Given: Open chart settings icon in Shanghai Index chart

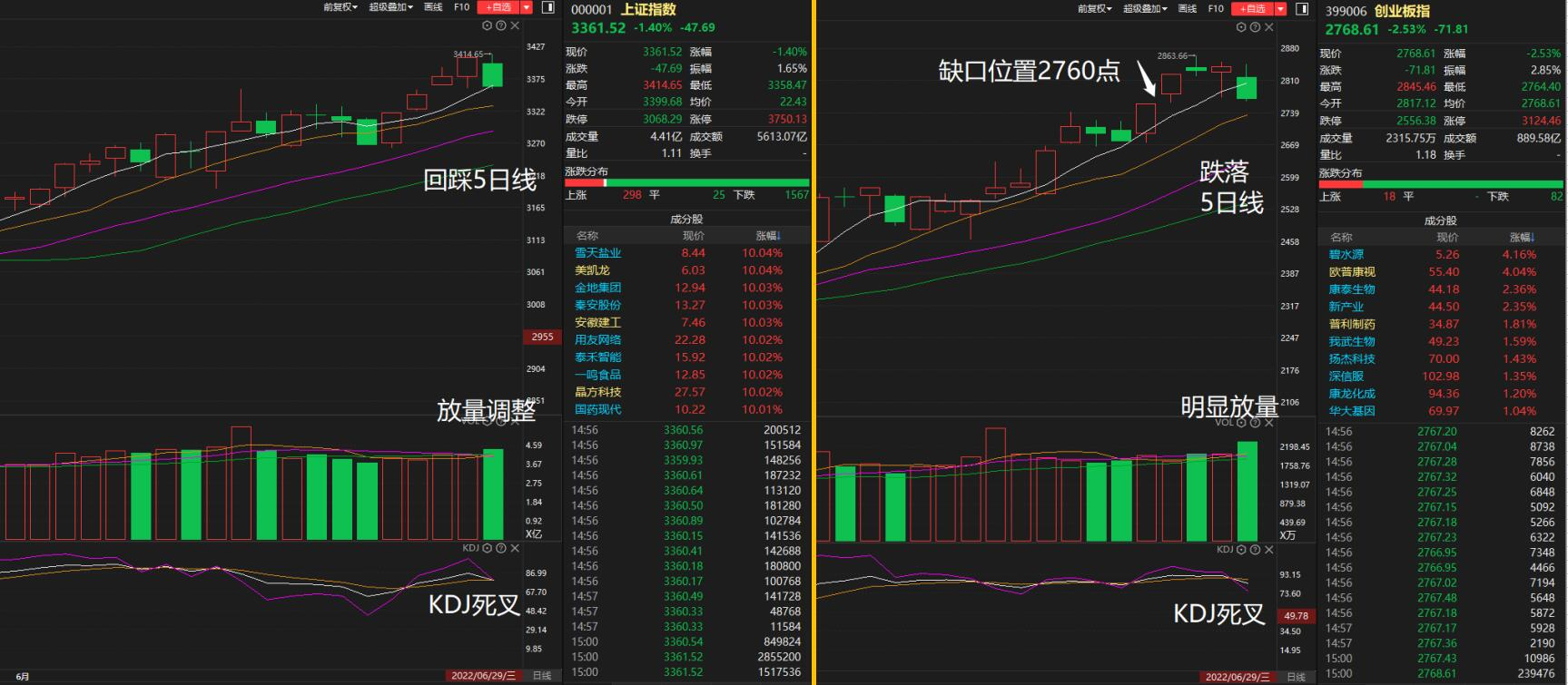Looking at the screenshot, I should click(x=487, y=26).
